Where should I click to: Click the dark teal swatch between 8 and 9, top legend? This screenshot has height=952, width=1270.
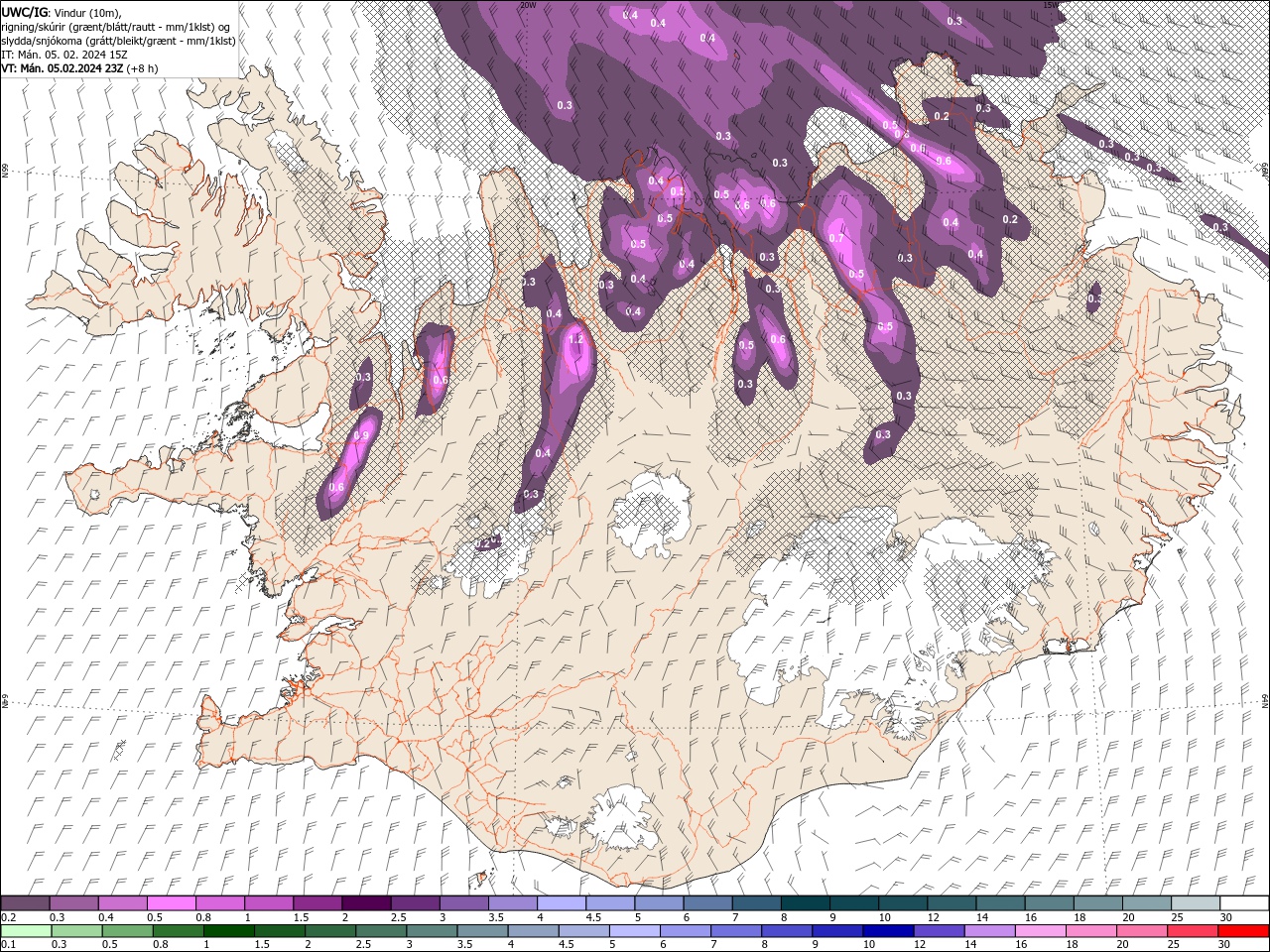tap(804, 903)
